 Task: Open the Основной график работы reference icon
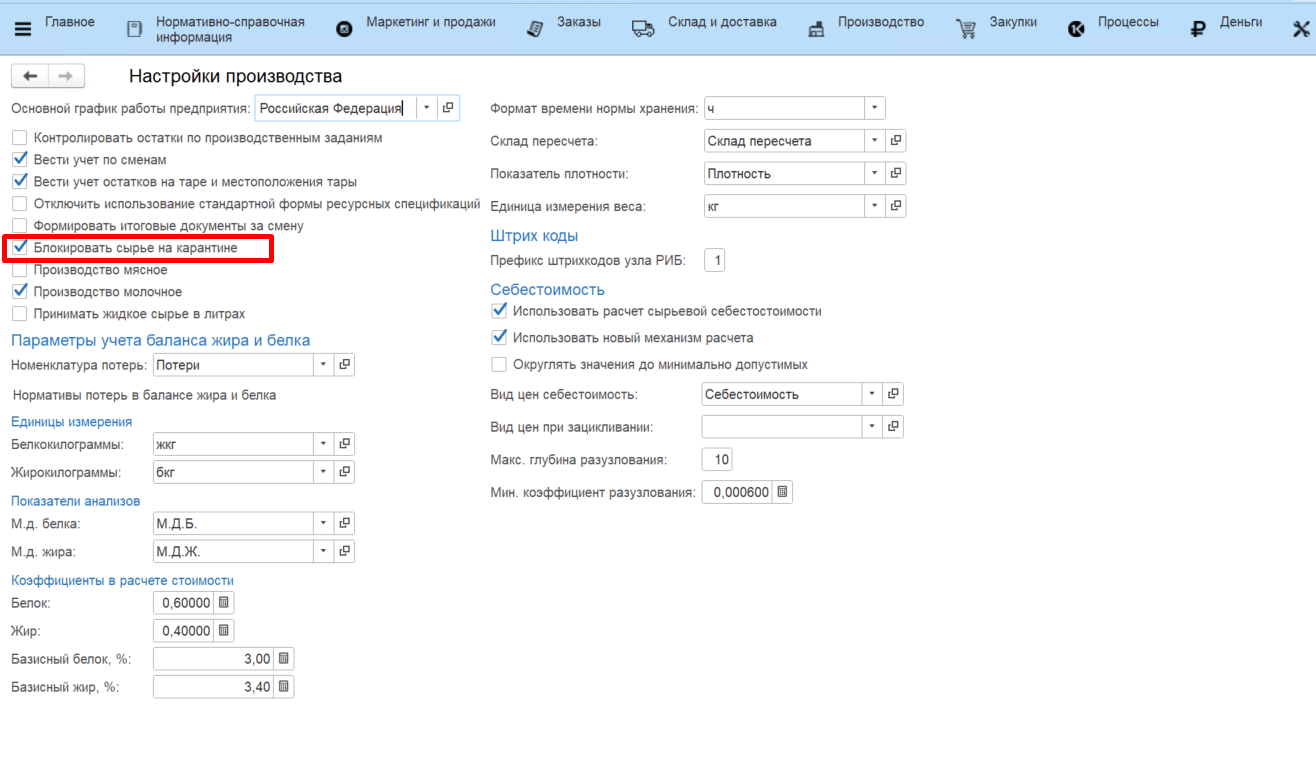(448, 108)
